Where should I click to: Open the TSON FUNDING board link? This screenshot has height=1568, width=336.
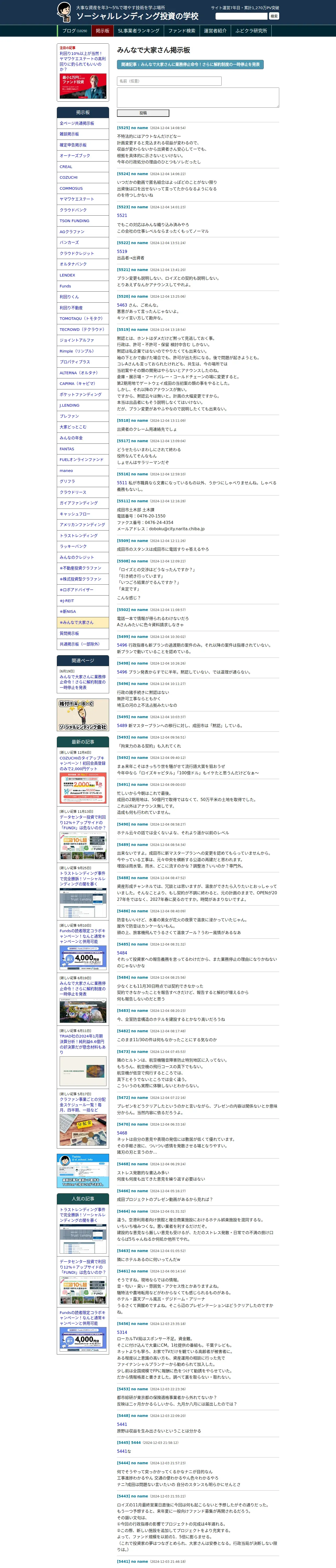pyautogui.click(x=83, y=221)
